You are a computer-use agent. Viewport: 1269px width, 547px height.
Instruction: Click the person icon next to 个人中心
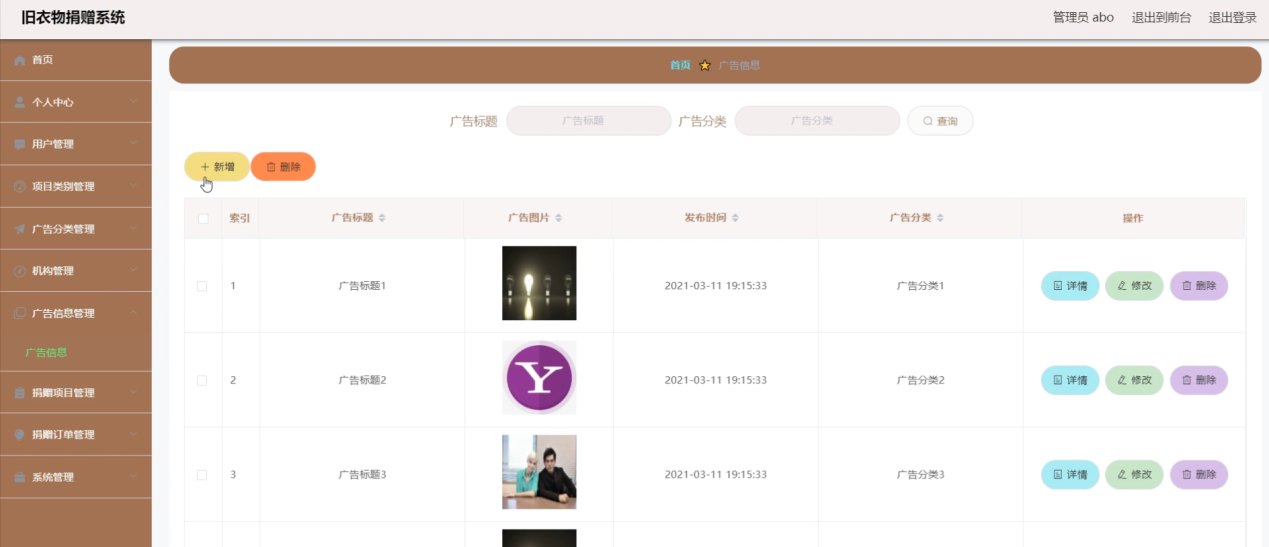pos(20,102)
